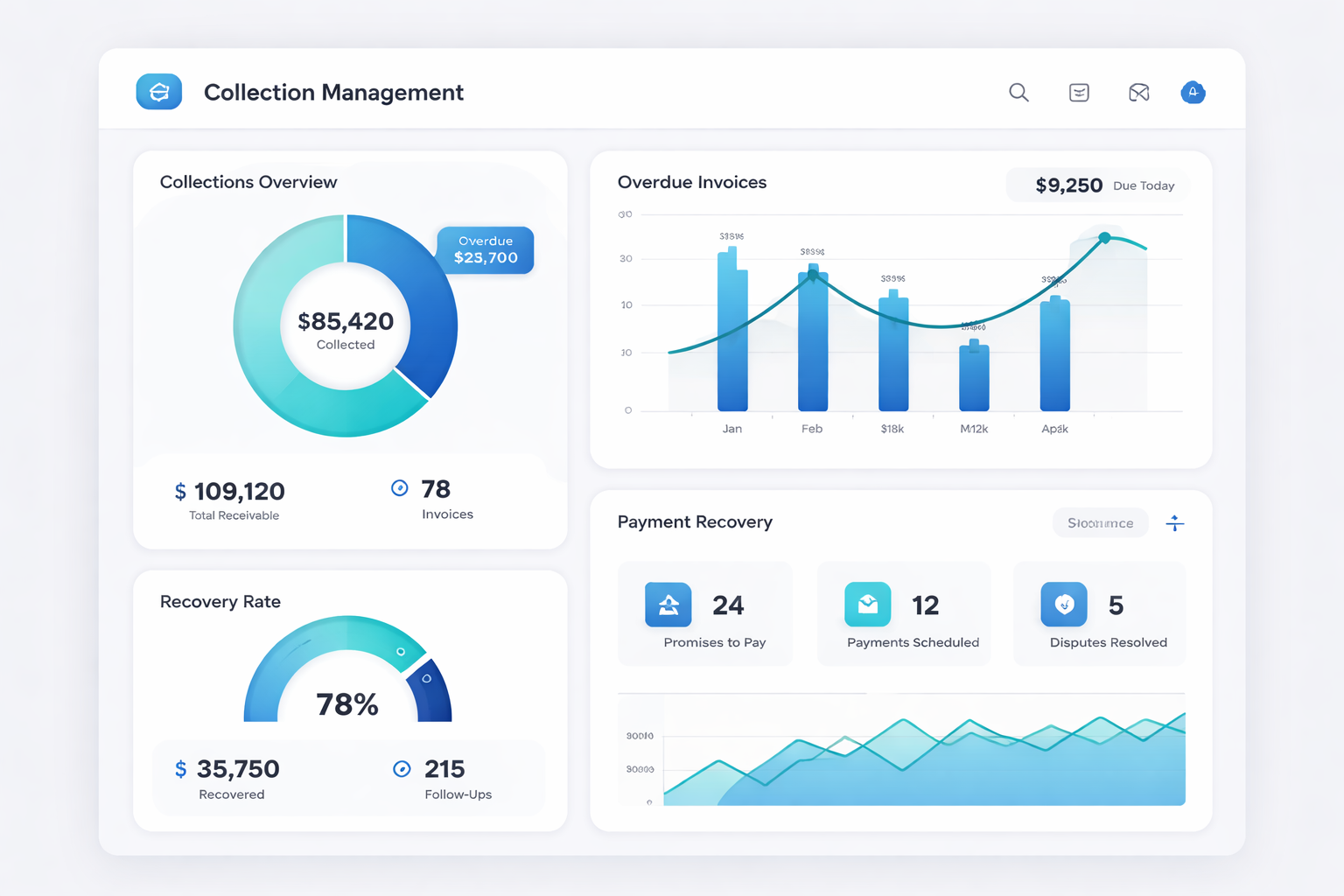Click the Promises to Pay icon
1344x896 pixels.
pos(668,605)
